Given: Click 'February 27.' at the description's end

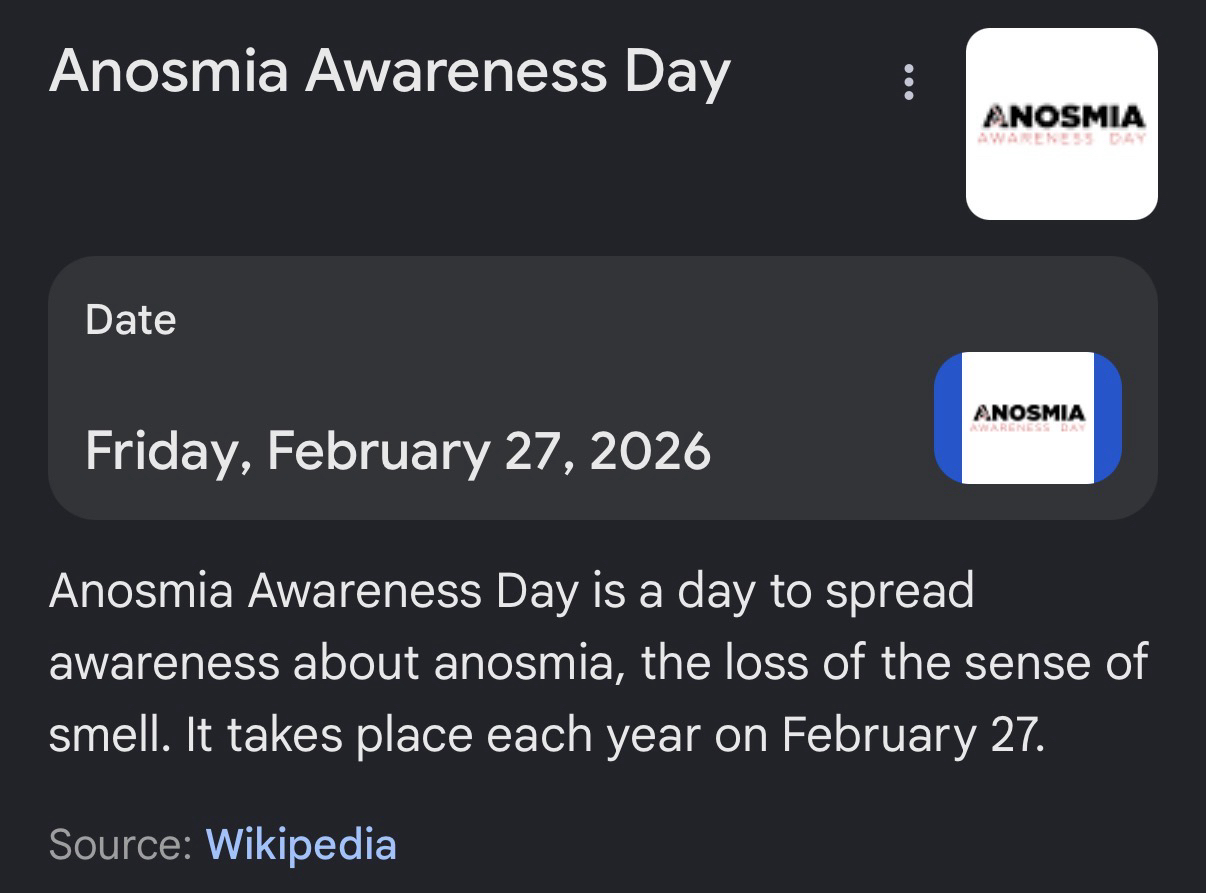Looking at the screenshot, I should click(x=913, y=736).
